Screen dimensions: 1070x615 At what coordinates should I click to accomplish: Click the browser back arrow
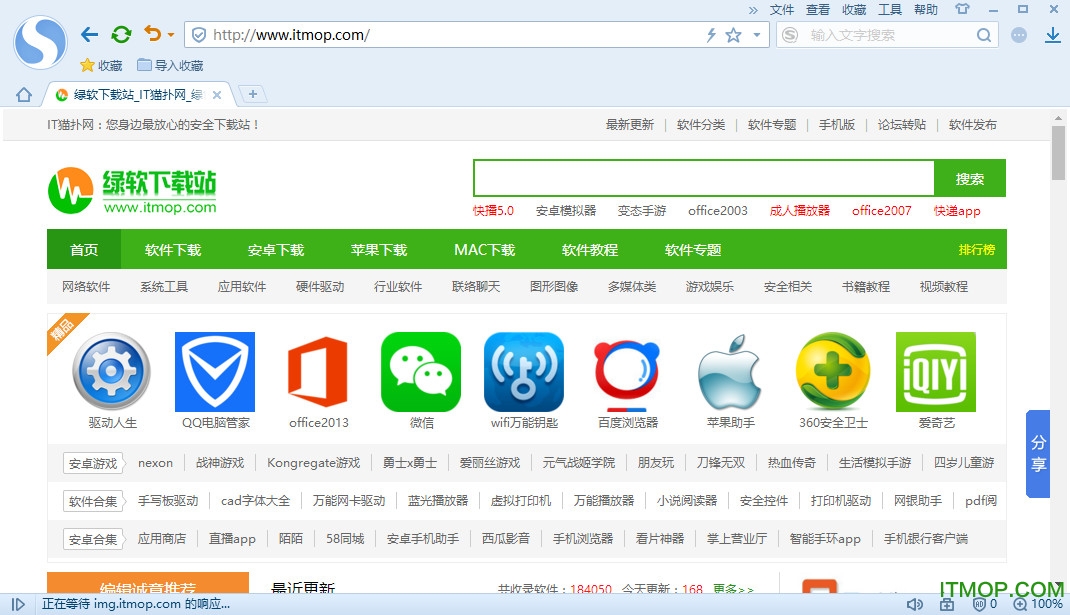(x=89, y=34)
